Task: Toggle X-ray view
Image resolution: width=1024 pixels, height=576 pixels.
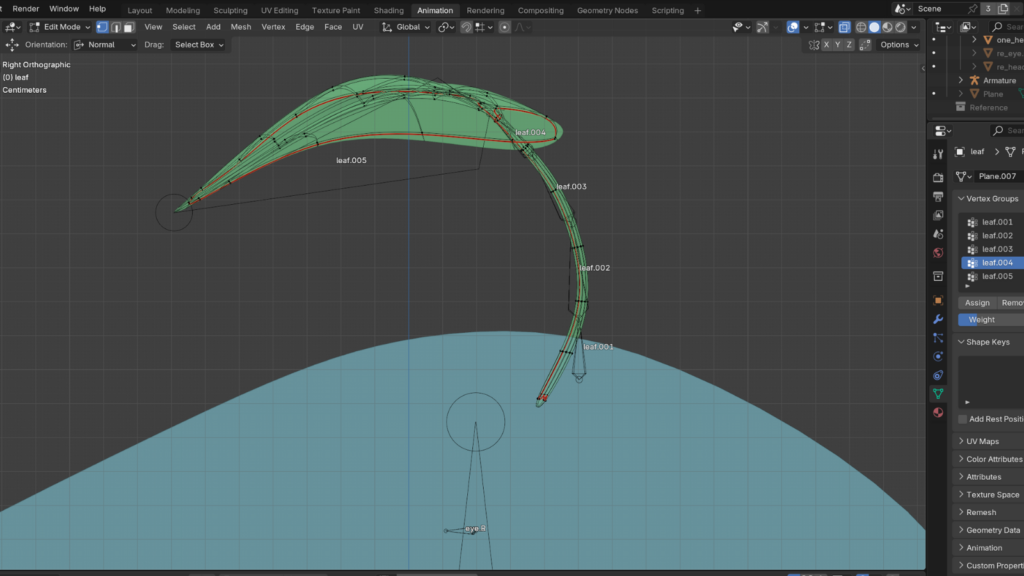Action: [x=844, y=27]
